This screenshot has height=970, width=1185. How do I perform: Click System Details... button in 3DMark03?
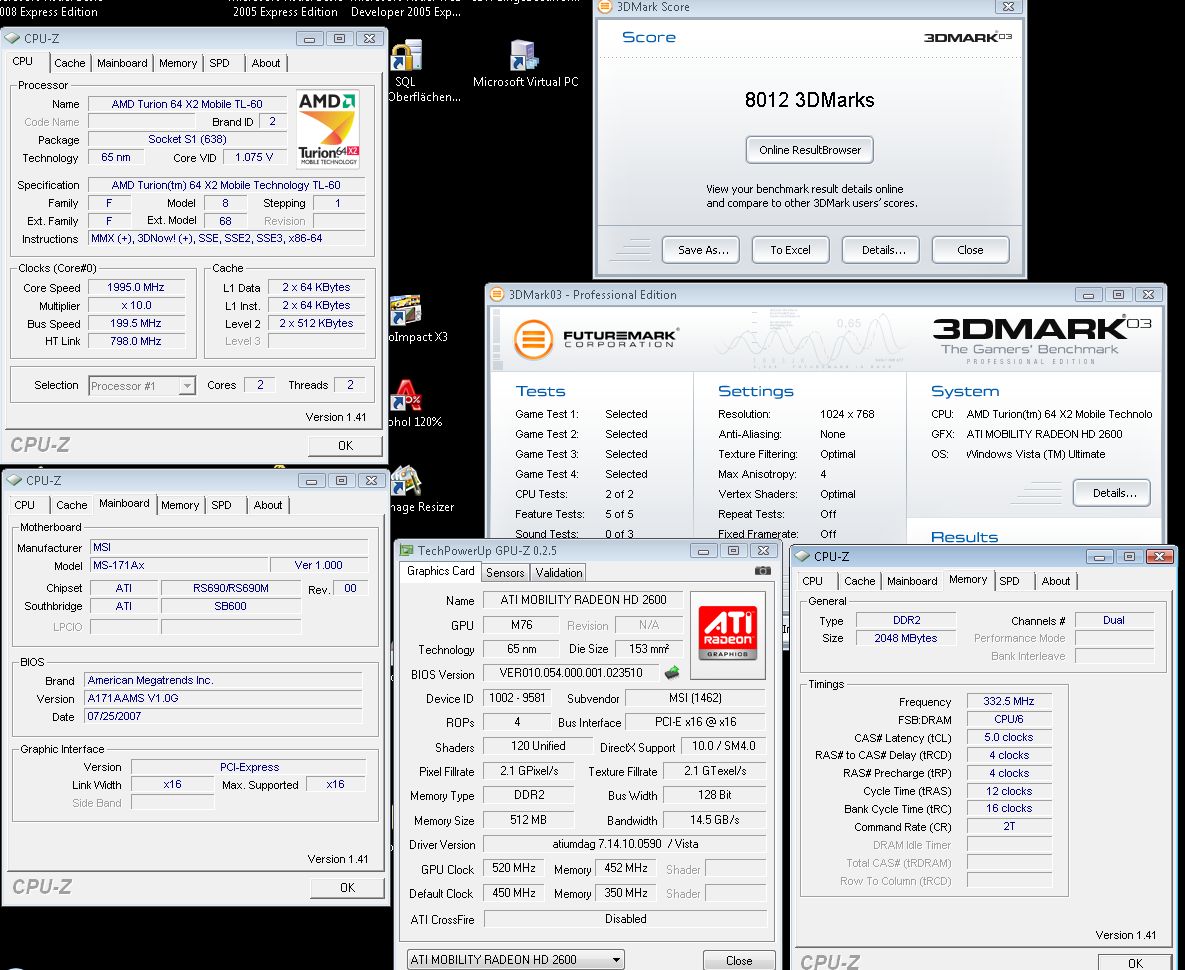1112,493
